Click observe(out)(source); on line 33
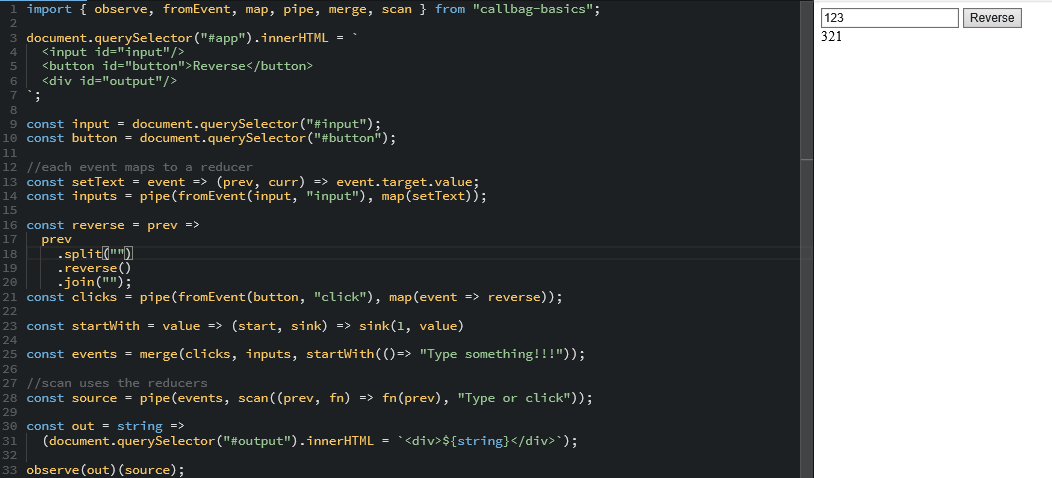The width and height of the screenshot is (1052, 478). (105, 470)
